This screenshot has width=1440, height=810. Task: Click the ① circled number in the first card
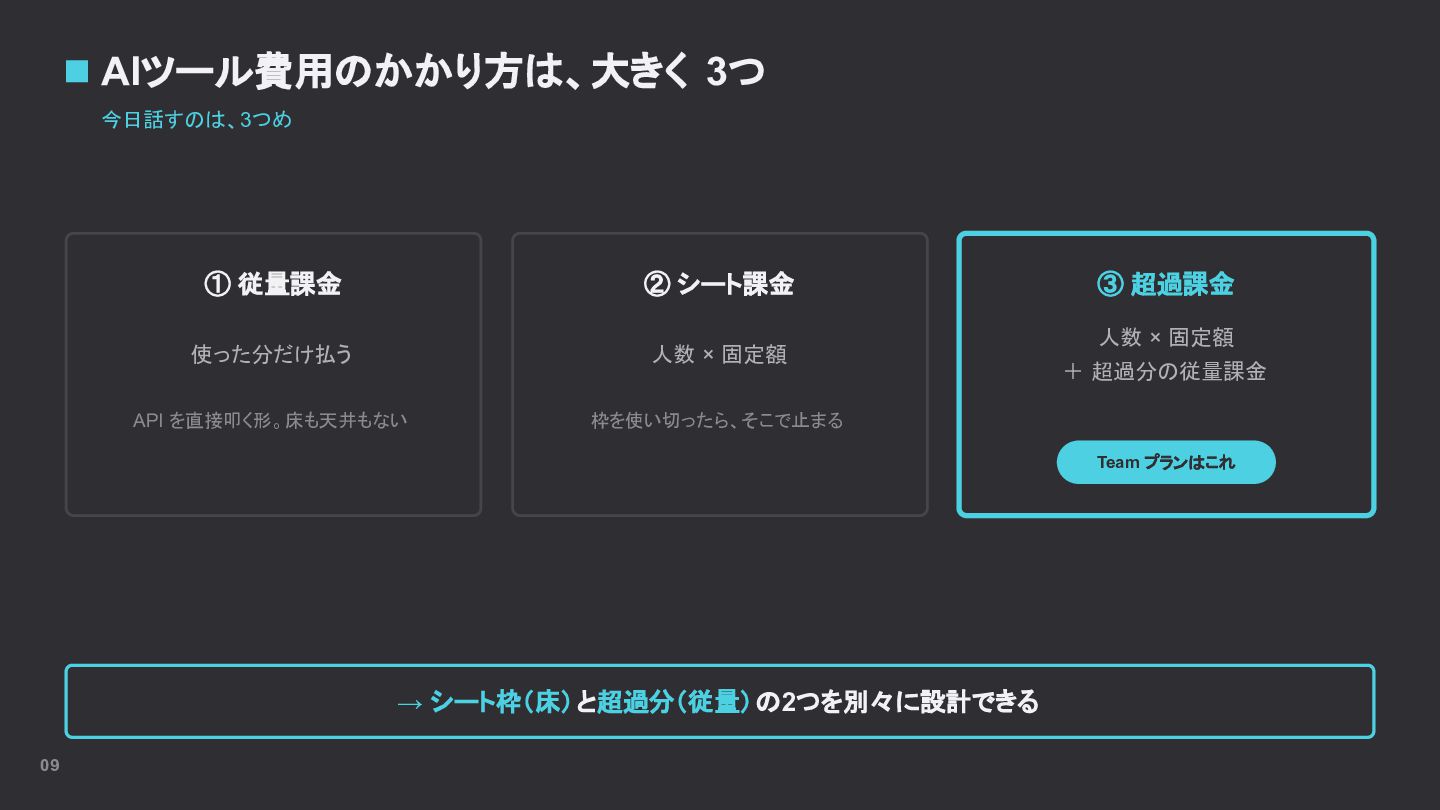(217, 284)
